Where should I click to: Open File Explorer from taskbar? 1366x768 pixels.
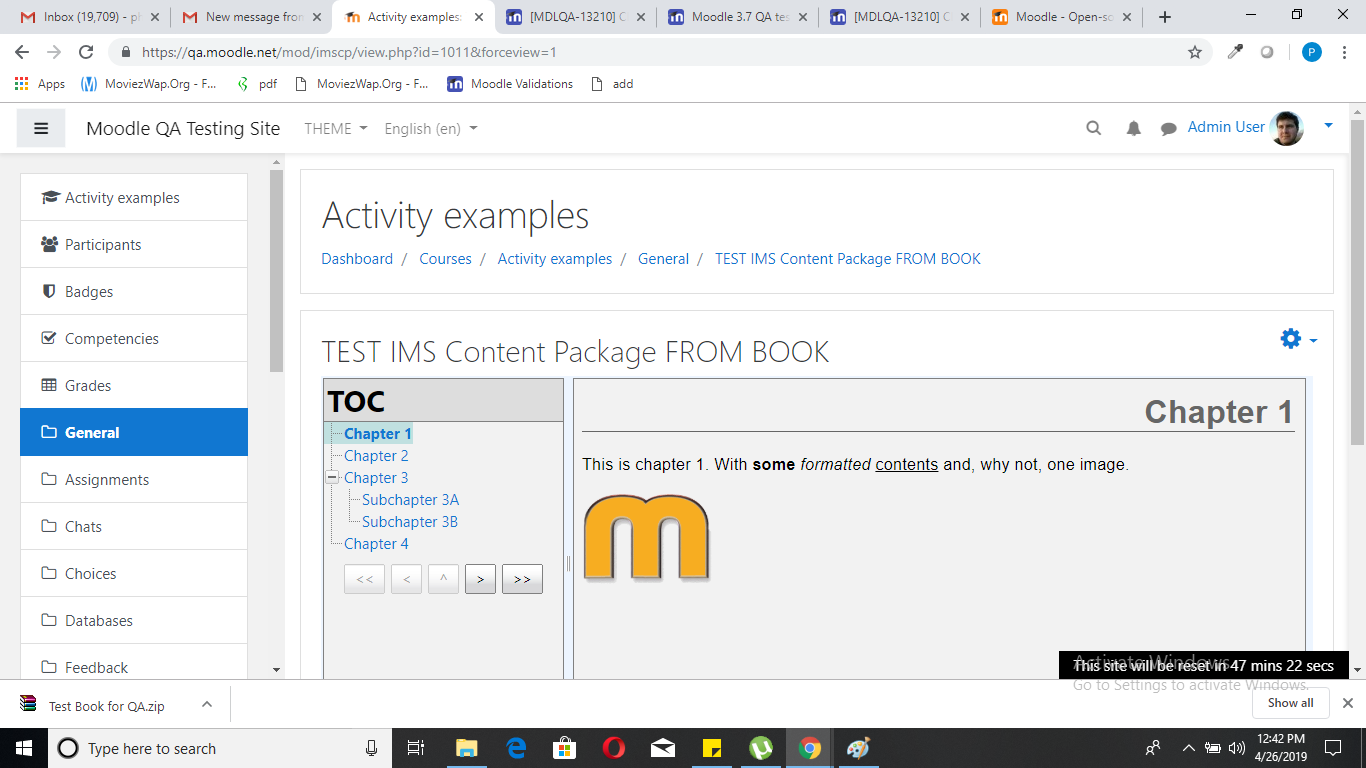point(467,748)
